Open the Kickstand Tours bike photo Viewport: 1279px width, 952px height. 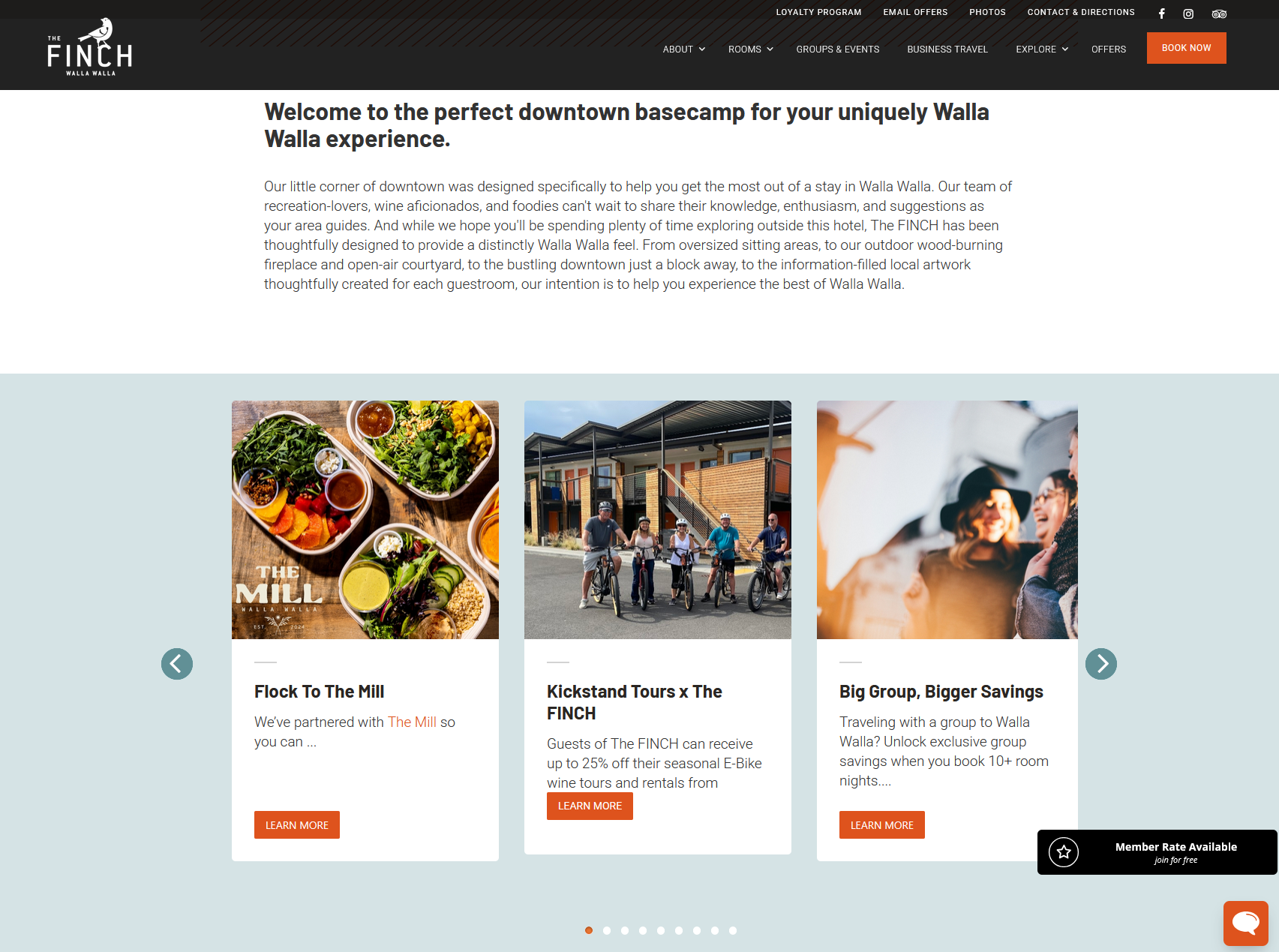(658, 520)
